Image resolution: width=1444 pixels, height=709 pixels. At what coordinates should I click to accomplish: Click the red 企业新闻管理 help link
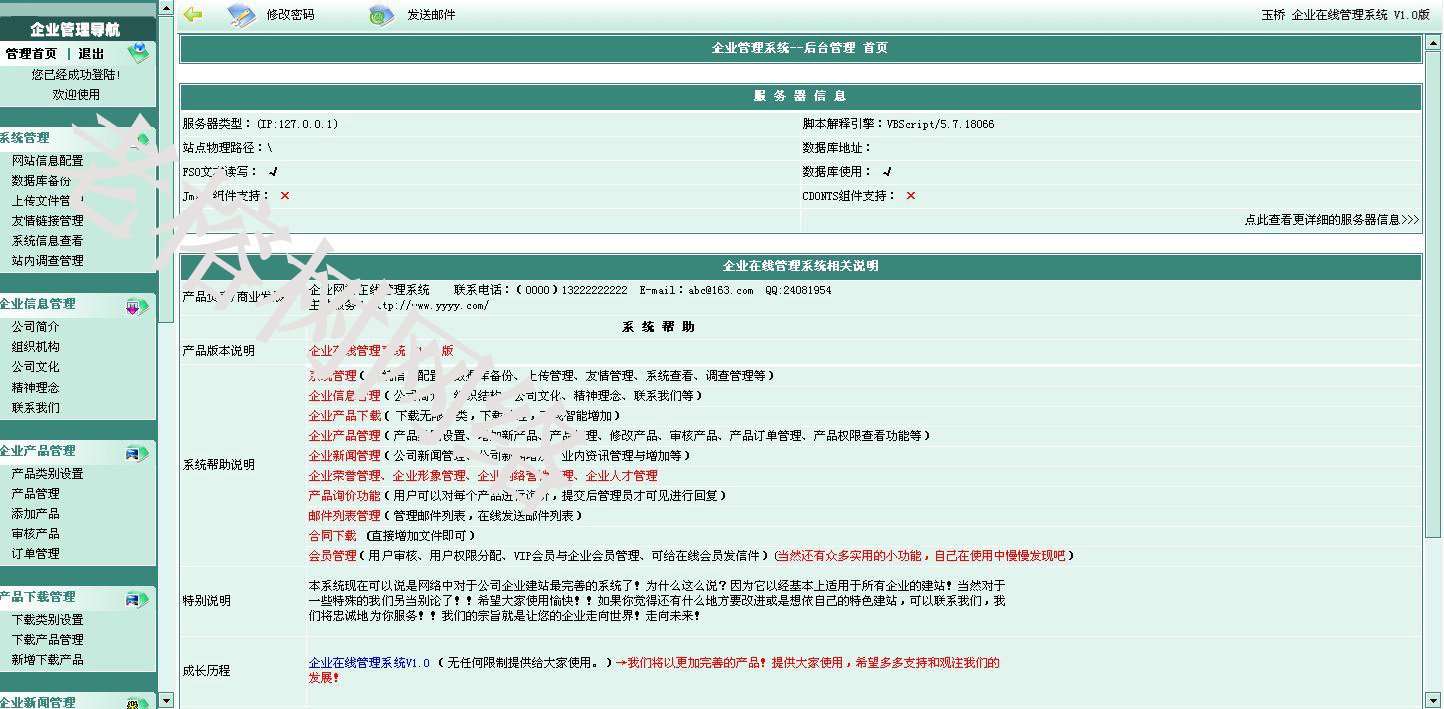(345, 456)
